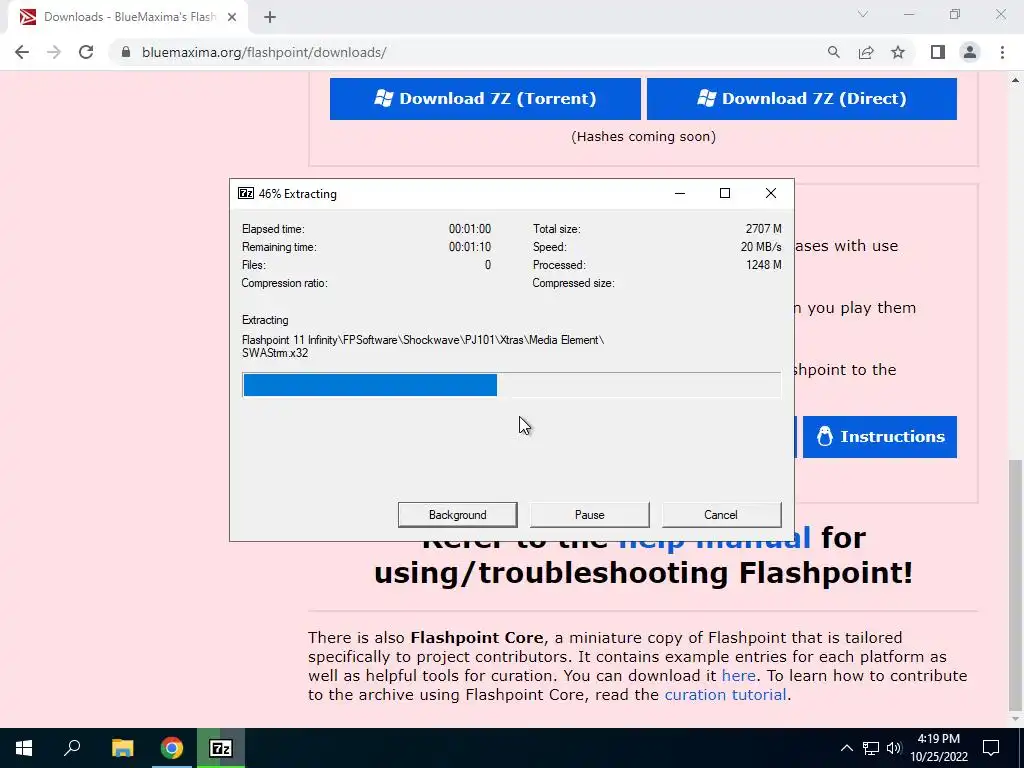
Task: Click the '00:01:10' remaining time value
Action: [x=470, y=247]
